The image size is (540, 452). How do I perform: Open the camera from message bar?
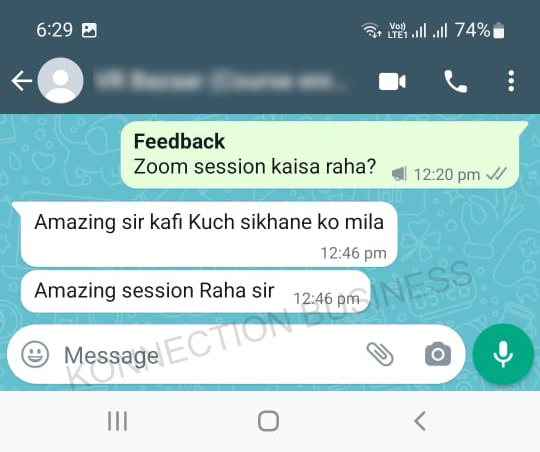438,354
